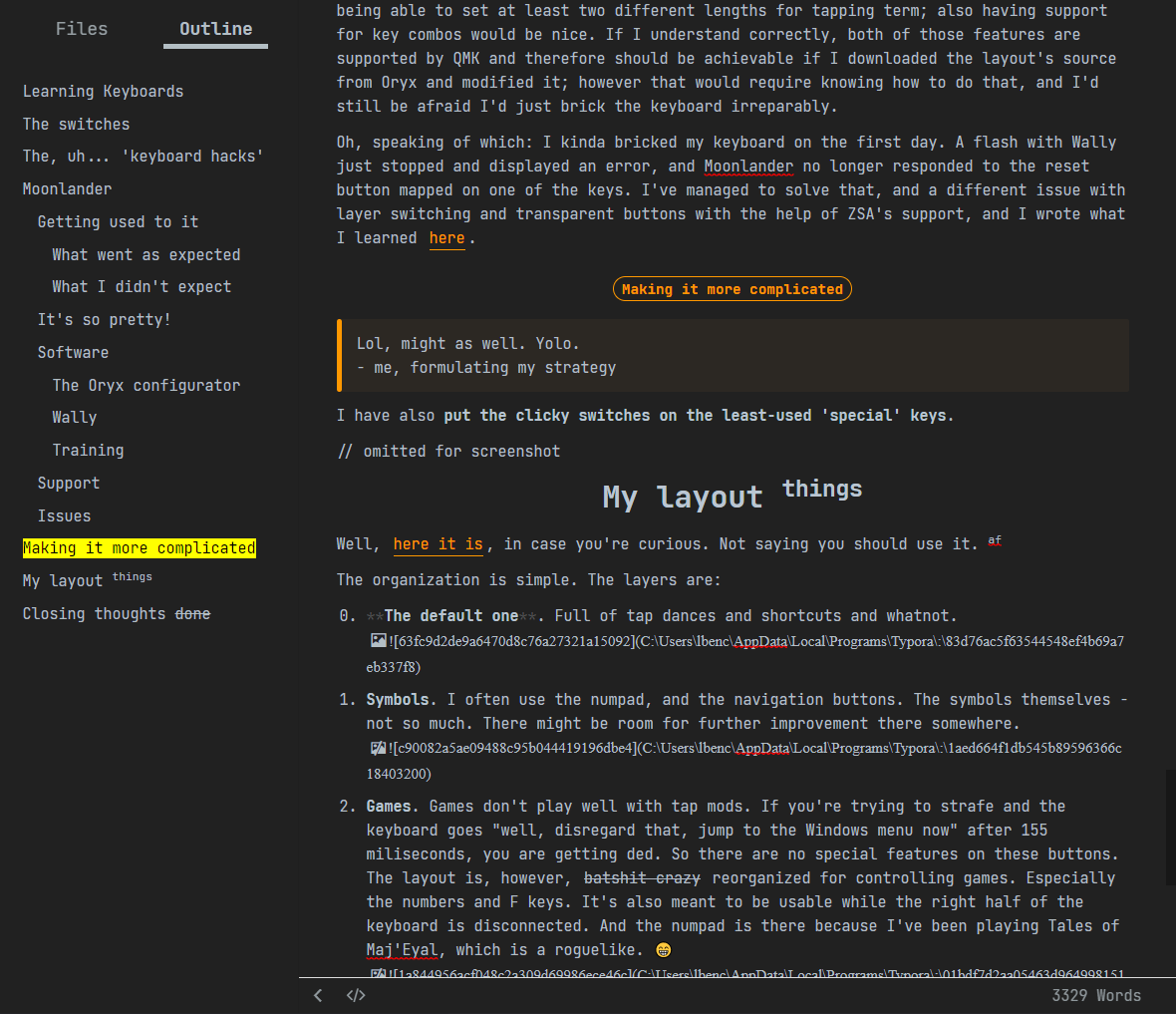Collapse the sidebar with the left chevron
Screen dimensions: 1176x1014
[318, 995]
